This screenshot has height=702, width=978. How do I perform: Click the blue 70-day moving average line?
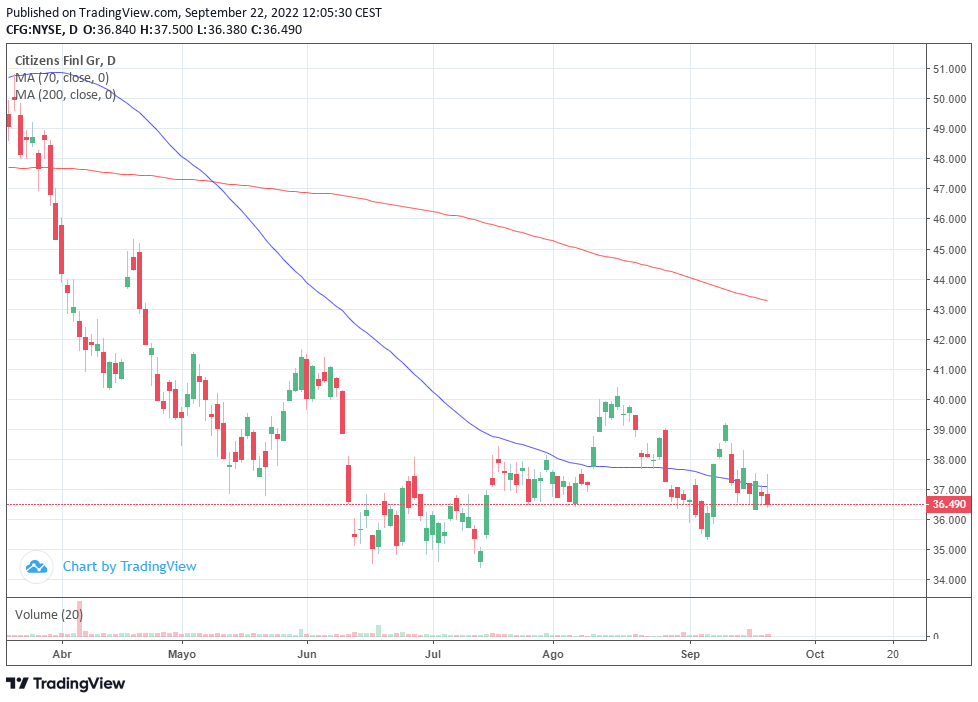387,349
